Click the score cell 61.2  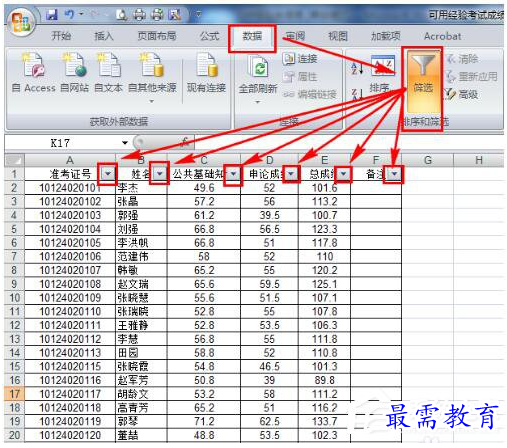[204, 215]
